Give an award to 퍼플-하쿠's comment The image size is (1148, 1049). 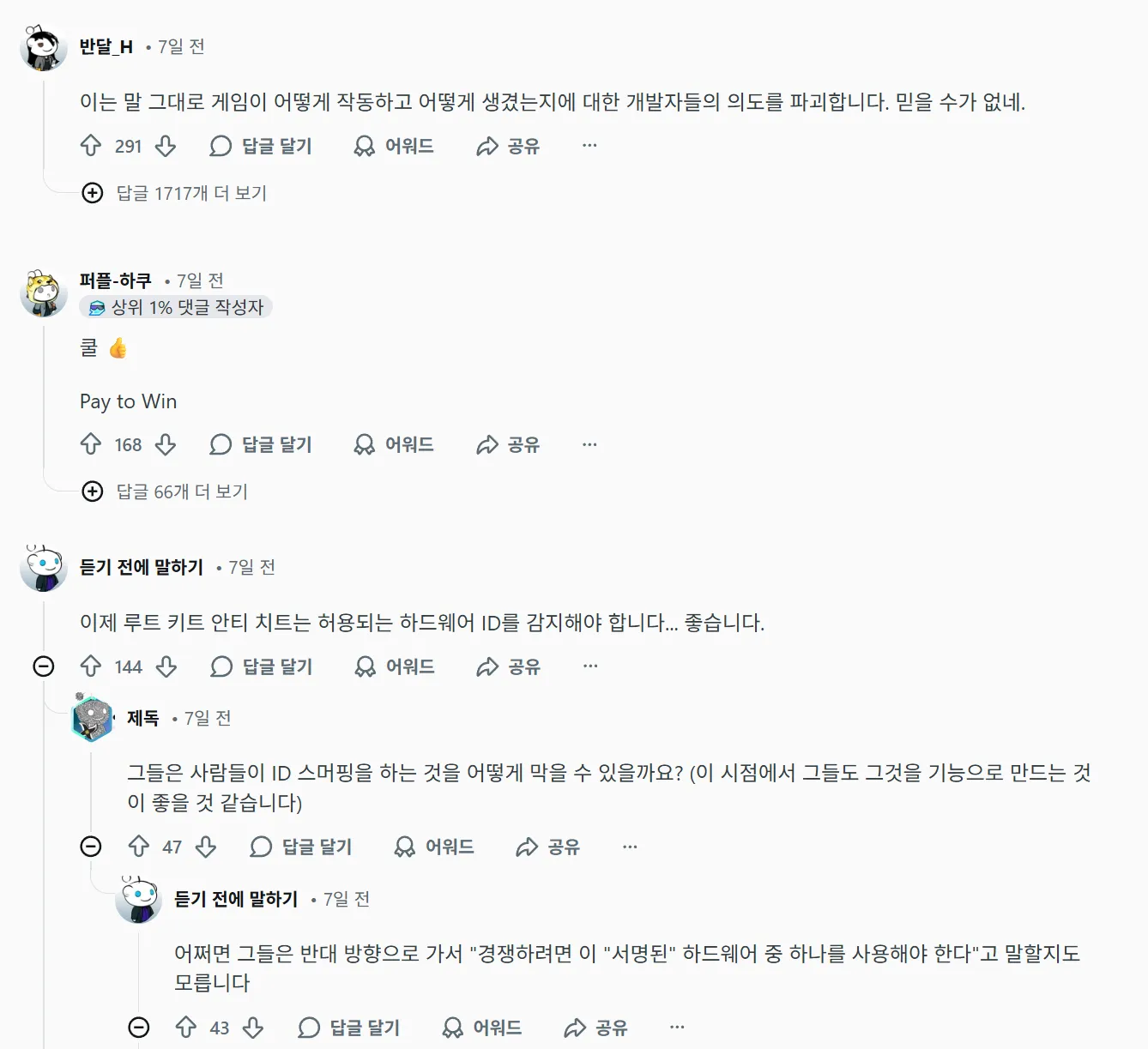394,445
